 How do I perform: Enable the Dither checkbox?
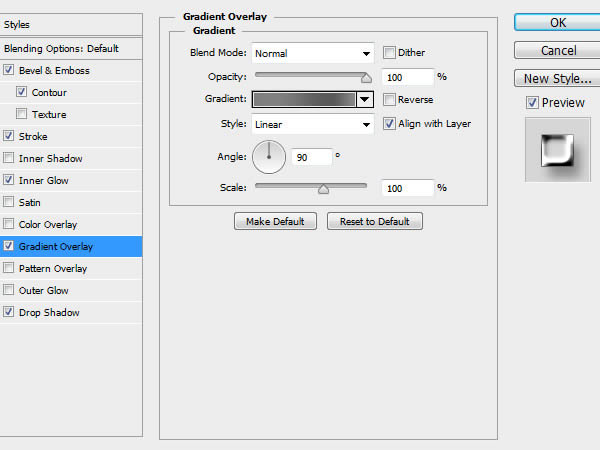tap(389, 52)
